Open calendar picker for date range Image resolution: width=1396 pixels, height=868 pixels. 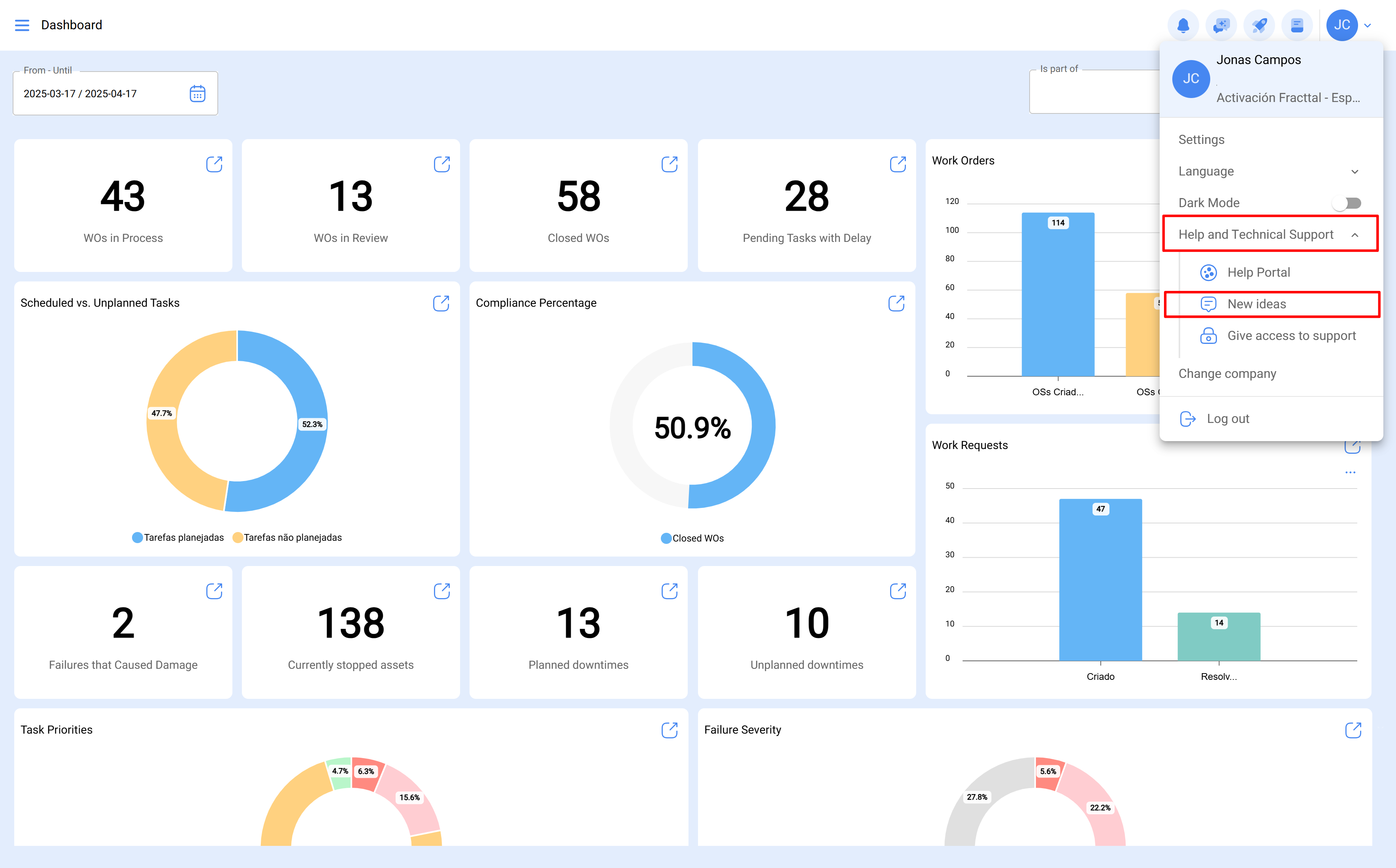pos(198,94)
